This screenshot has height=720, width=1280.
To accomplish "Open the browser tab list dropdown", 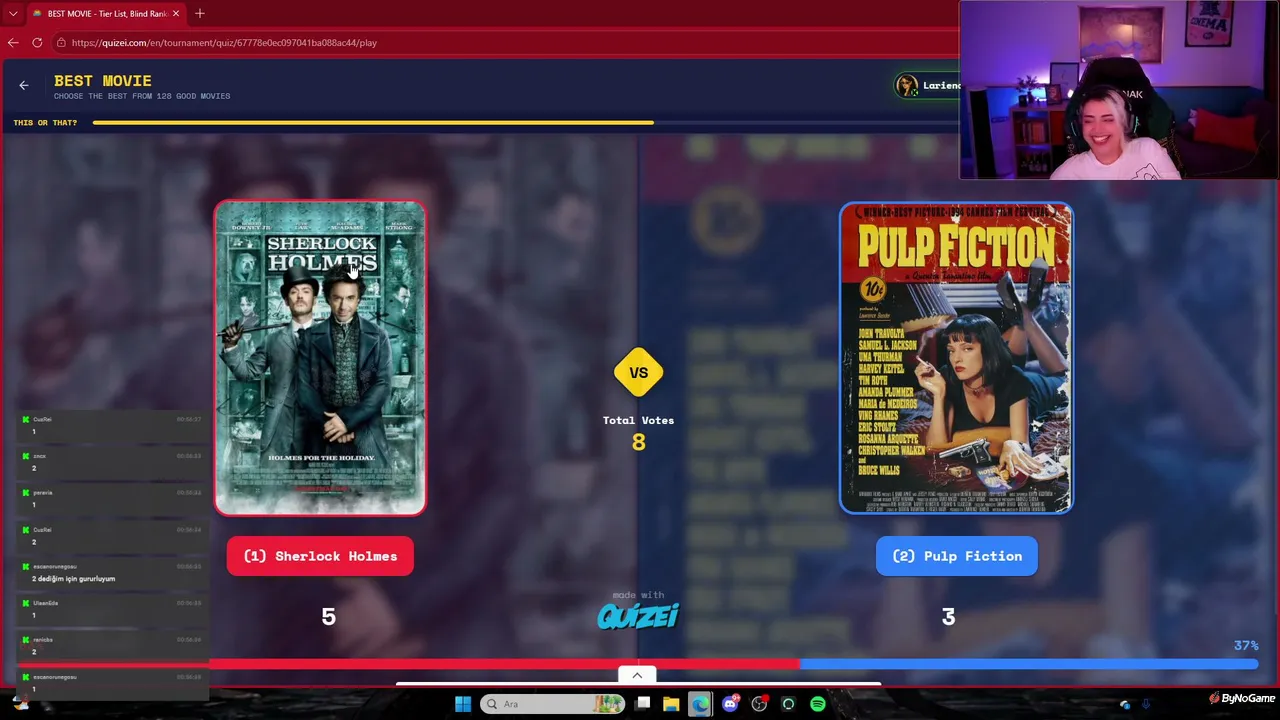I will pyautogui.click(x=13, y=14).
